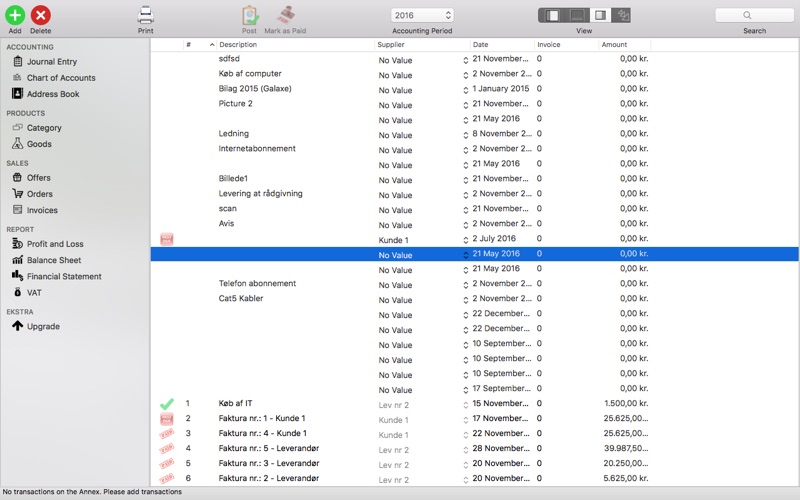Select the Cat5 Kabler description

tap(241, 298)
